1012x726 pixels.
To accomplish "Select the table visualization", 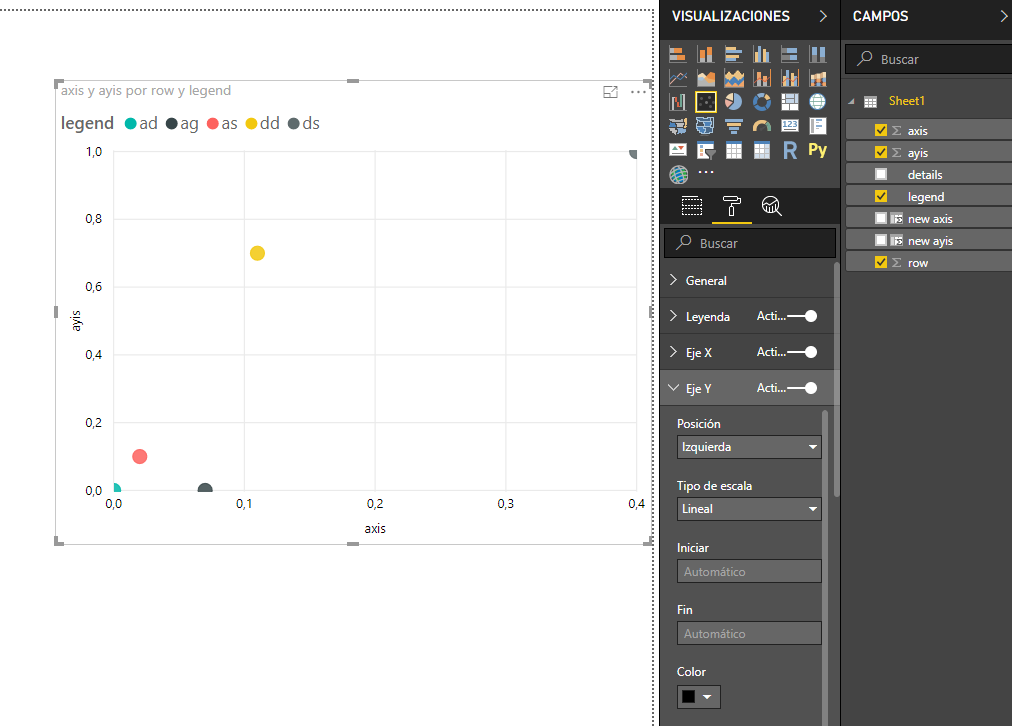I will pos(734,150).
